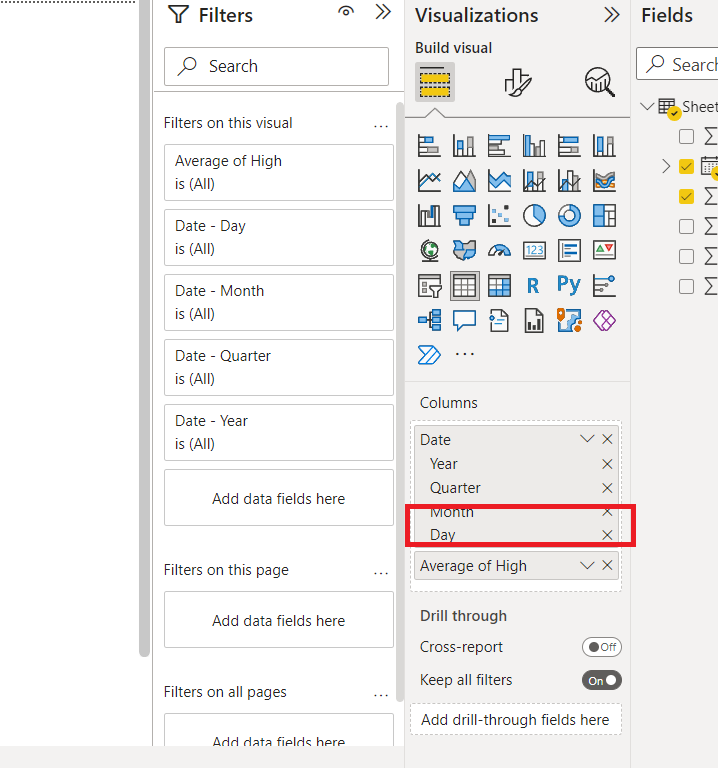Screen dimensions: 718x768
Task: Collapse the Visualizations pane with double chevron
Action: (x=611, y=15)
